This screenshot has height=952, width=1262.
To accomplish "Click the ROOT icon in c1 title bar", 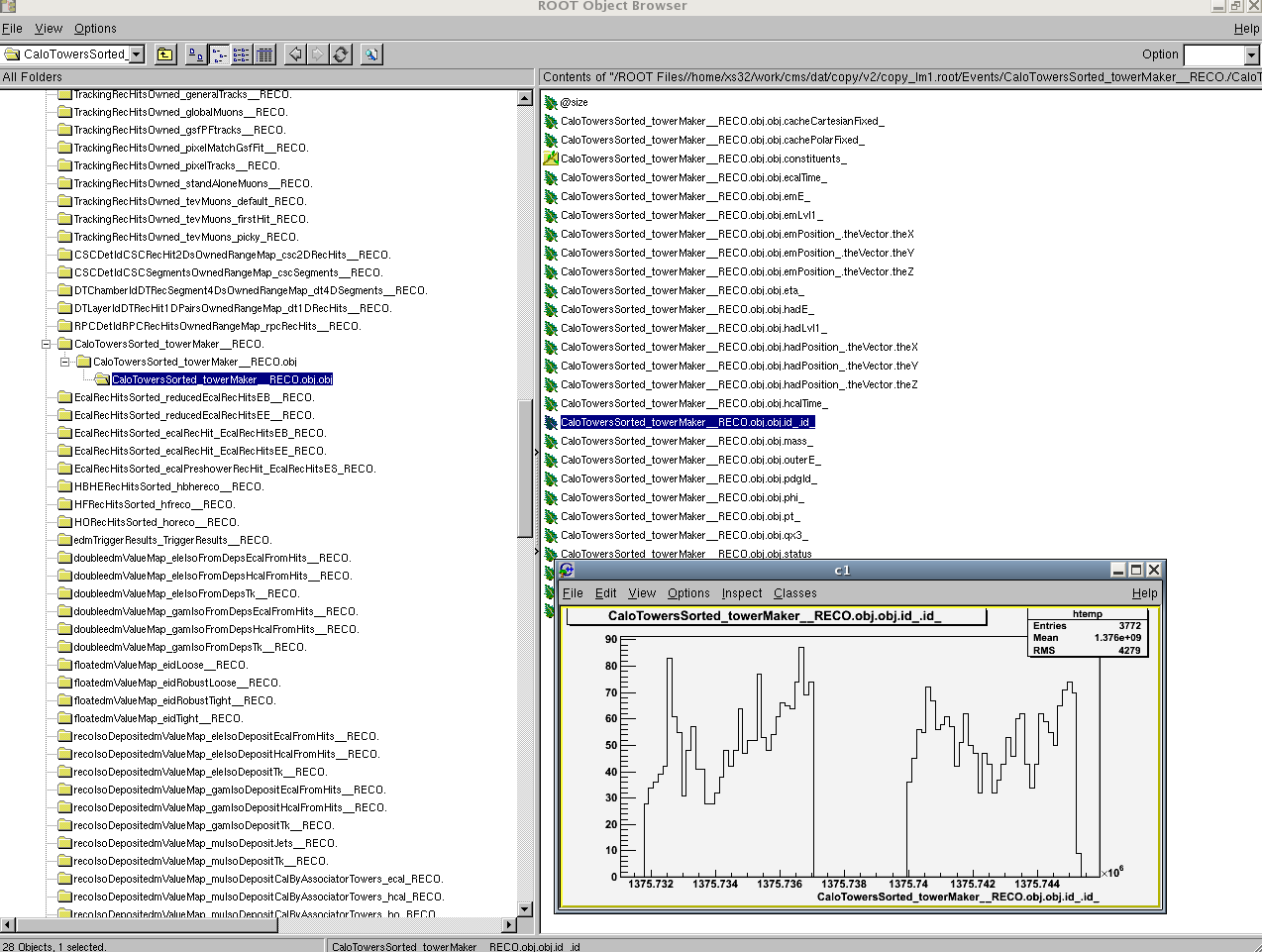I will 567,570.
